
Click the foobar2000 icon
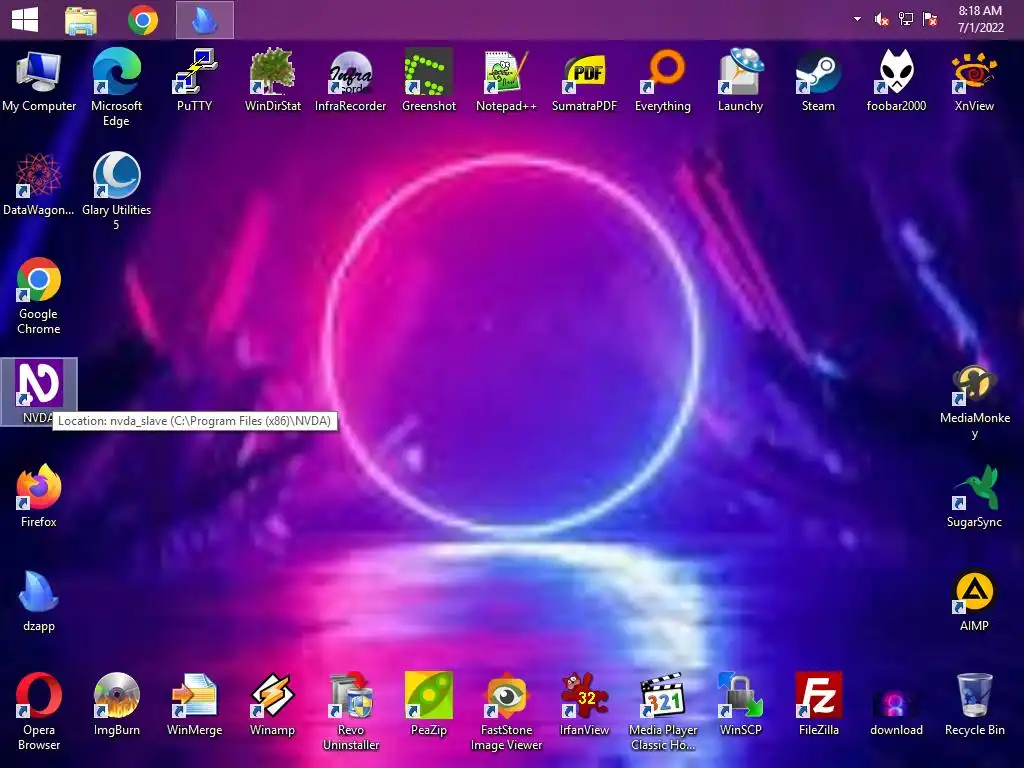tap(896, 80)
